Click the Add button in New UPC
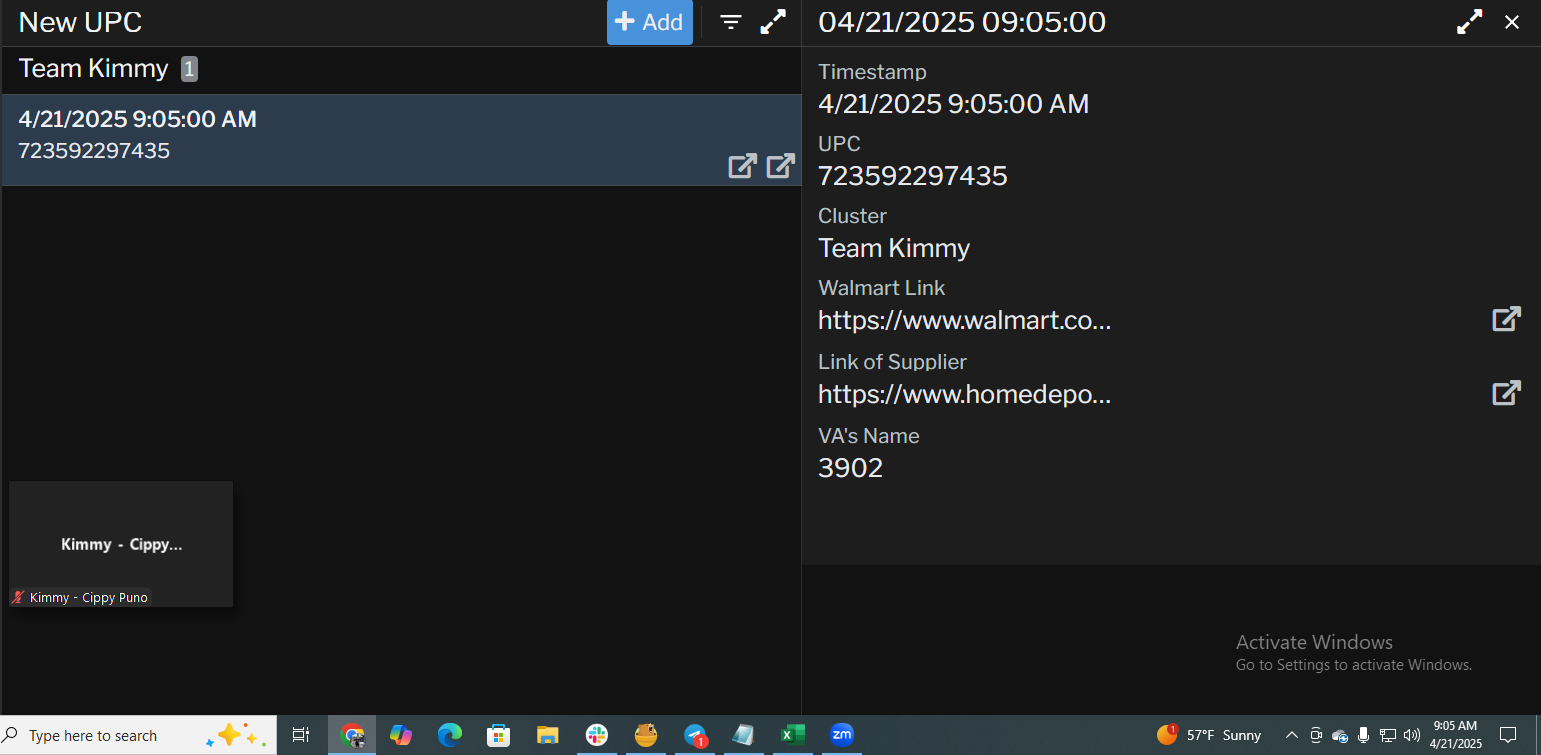Screen dimensions: 1541x755 (x=649, y=22)
